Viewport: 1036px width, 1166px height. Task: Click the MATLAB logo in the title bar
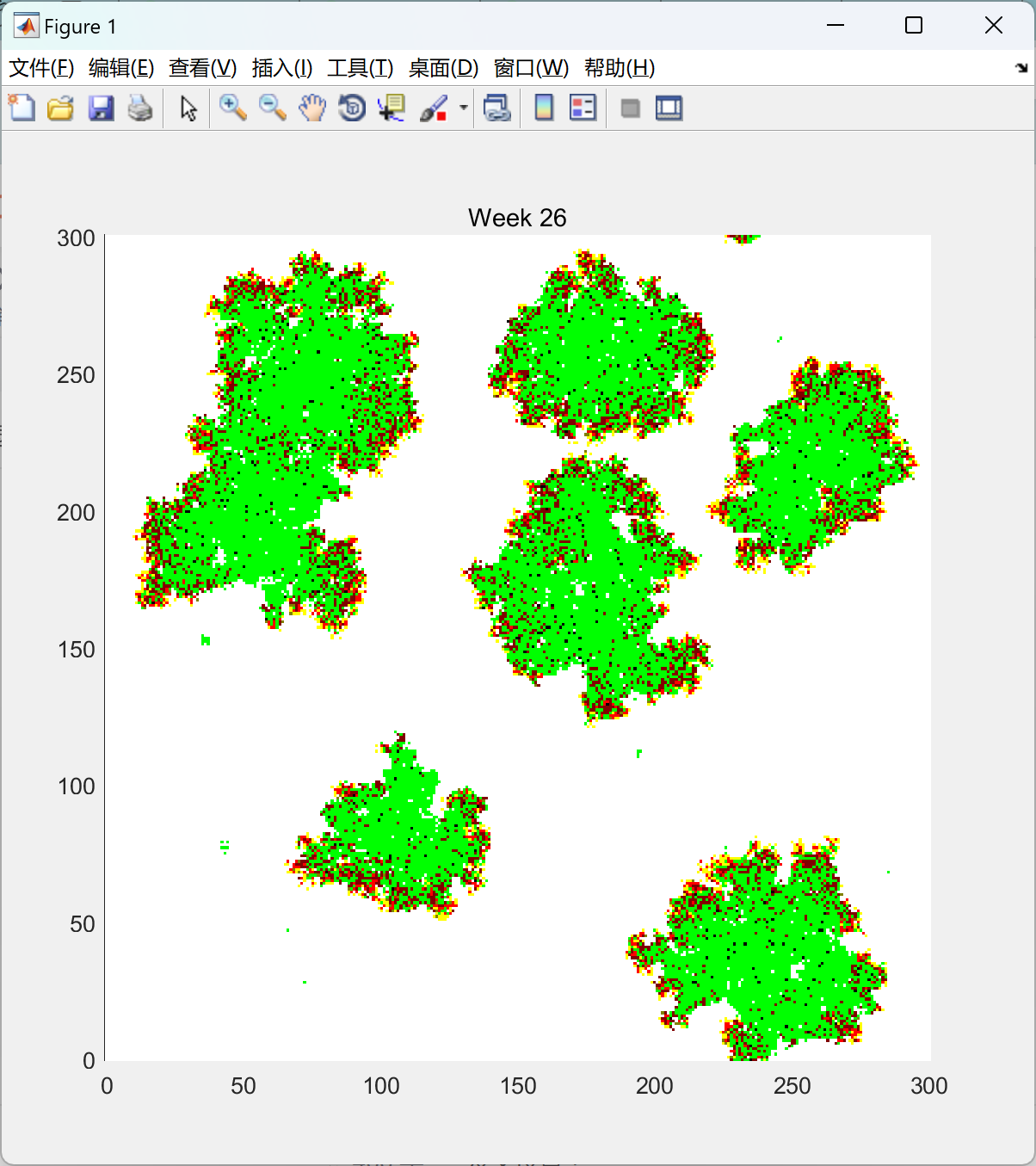(27, 27)
